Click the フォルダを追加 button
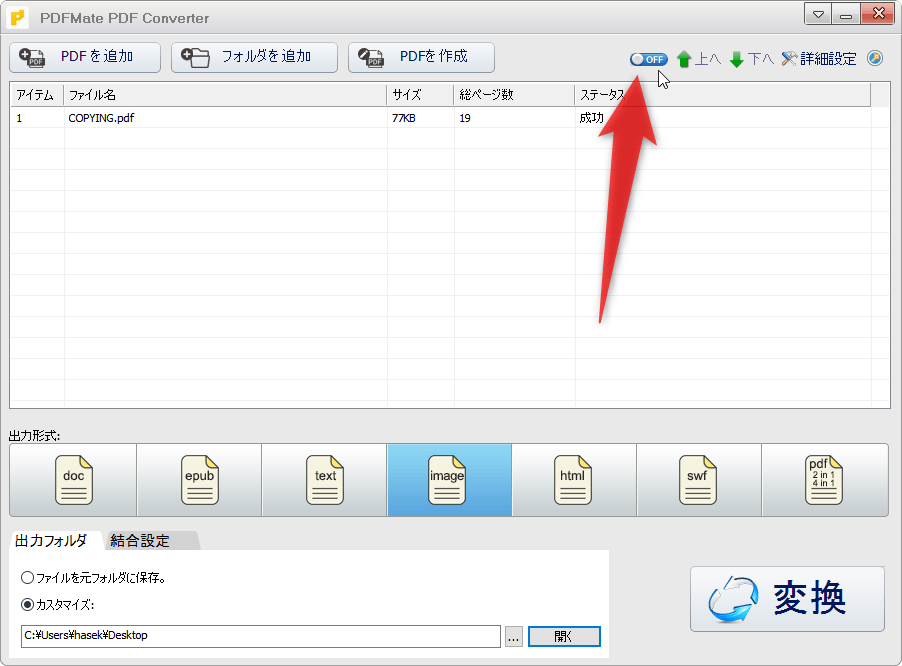 [x=254, y=58]
